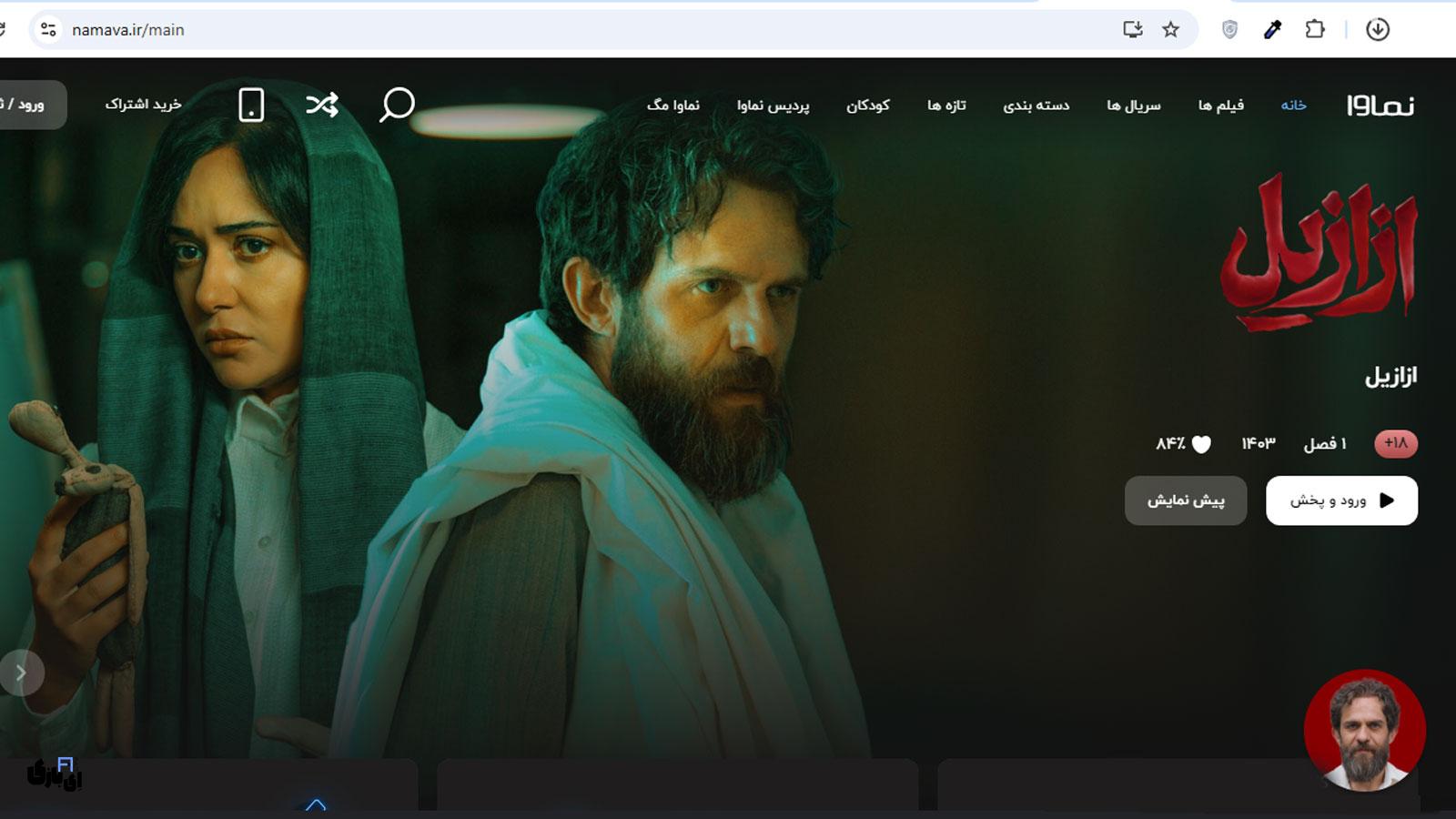The height and width of the screenshot is (819, 1456).
Task: Click the heart icon next to 84% rating
Action: pyautogui.click(x=1201, y=444)
